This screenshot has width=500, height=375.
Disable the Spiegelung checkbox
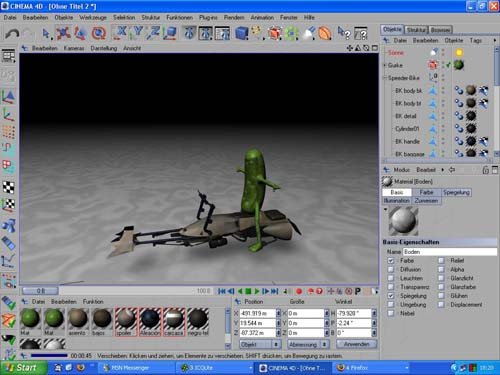point(391,296)
